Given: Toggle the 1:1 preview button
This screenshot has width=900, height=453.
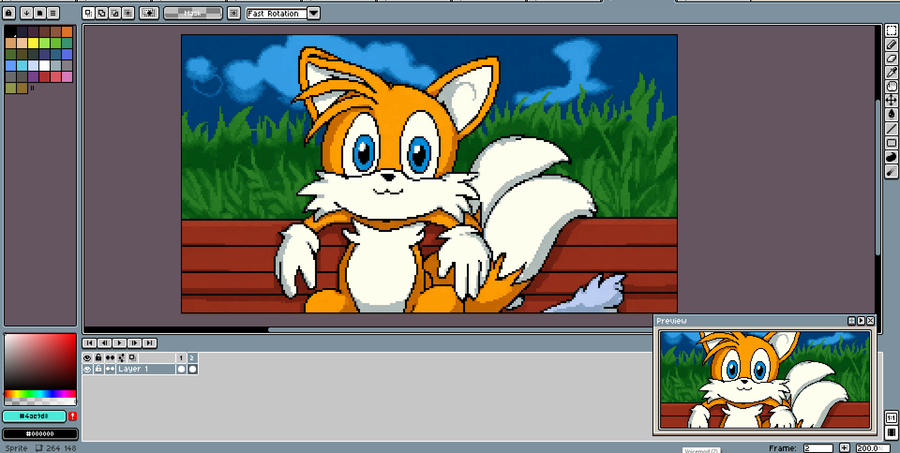Looking at the screenshot, I should (x=891, y=417).
